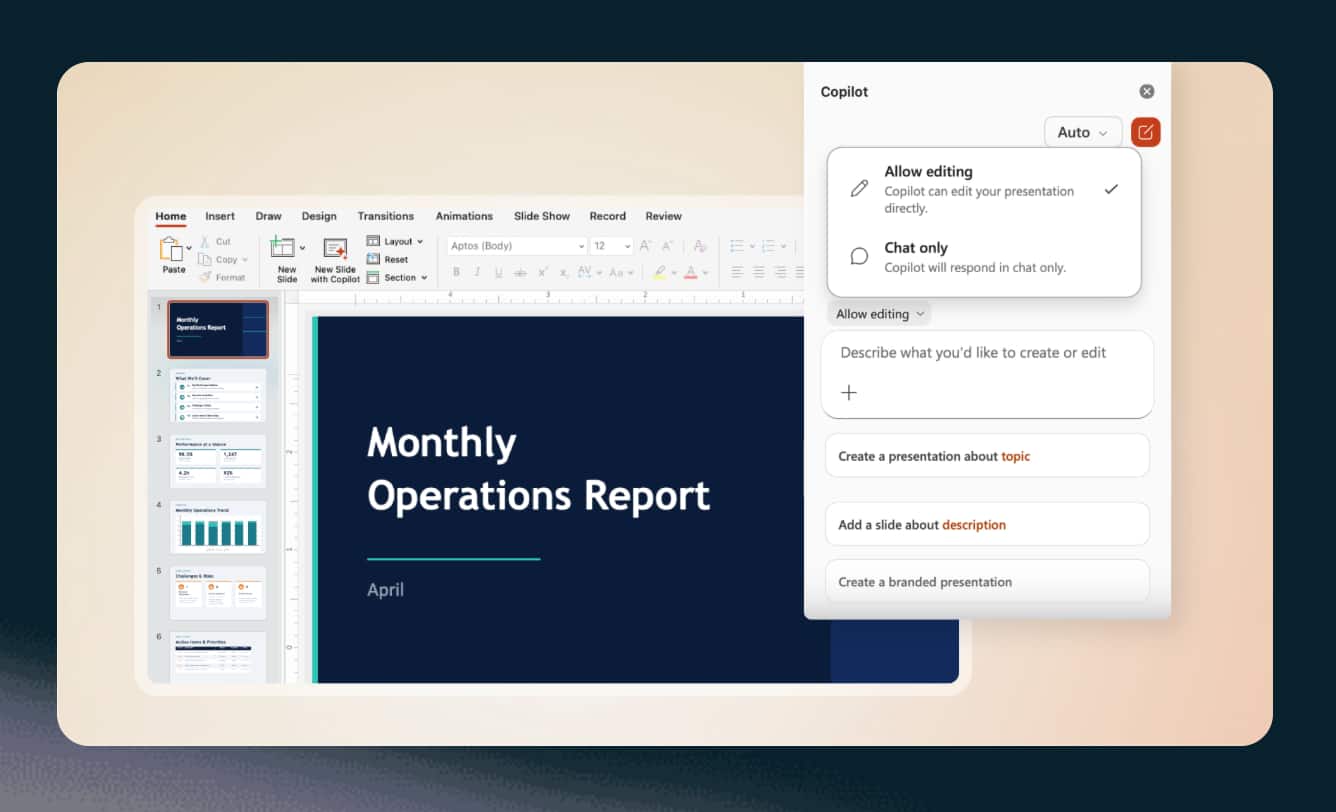The image size is (1336, 812).
Task: Go to the Animations tab
Action: point(464,216)
